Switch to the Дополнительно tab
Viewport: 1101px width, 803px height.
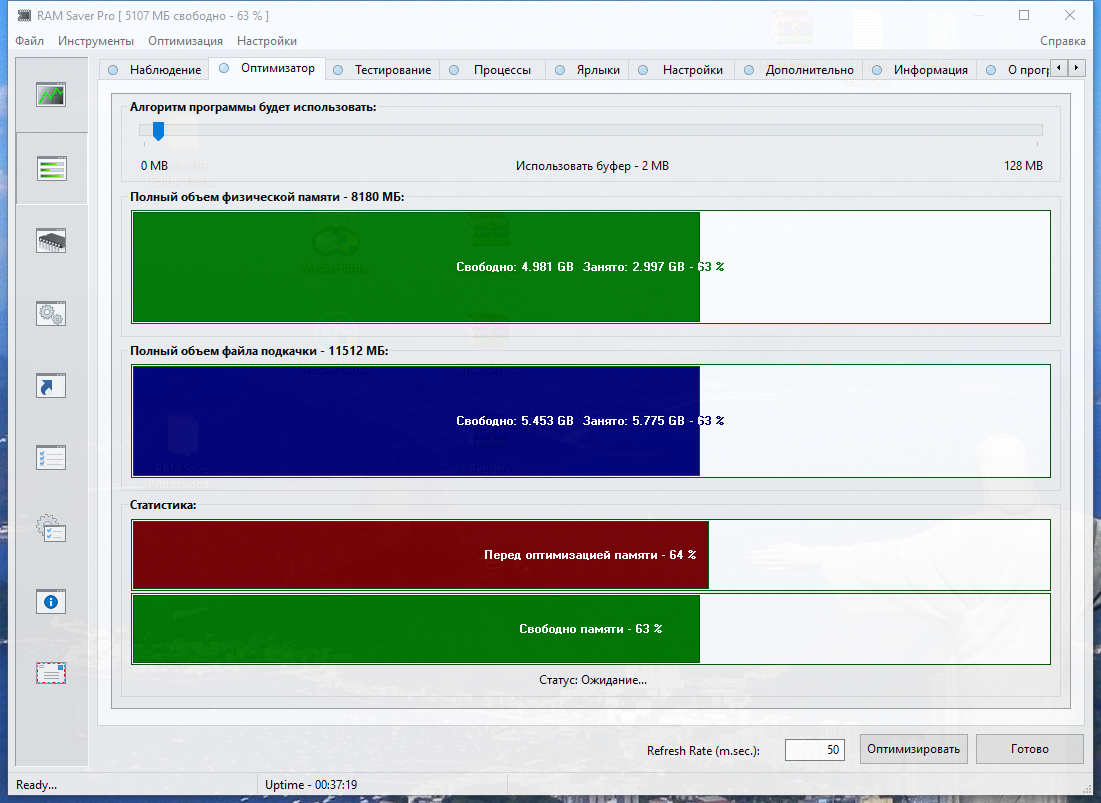pyautogui.click(x=800, y=69)
